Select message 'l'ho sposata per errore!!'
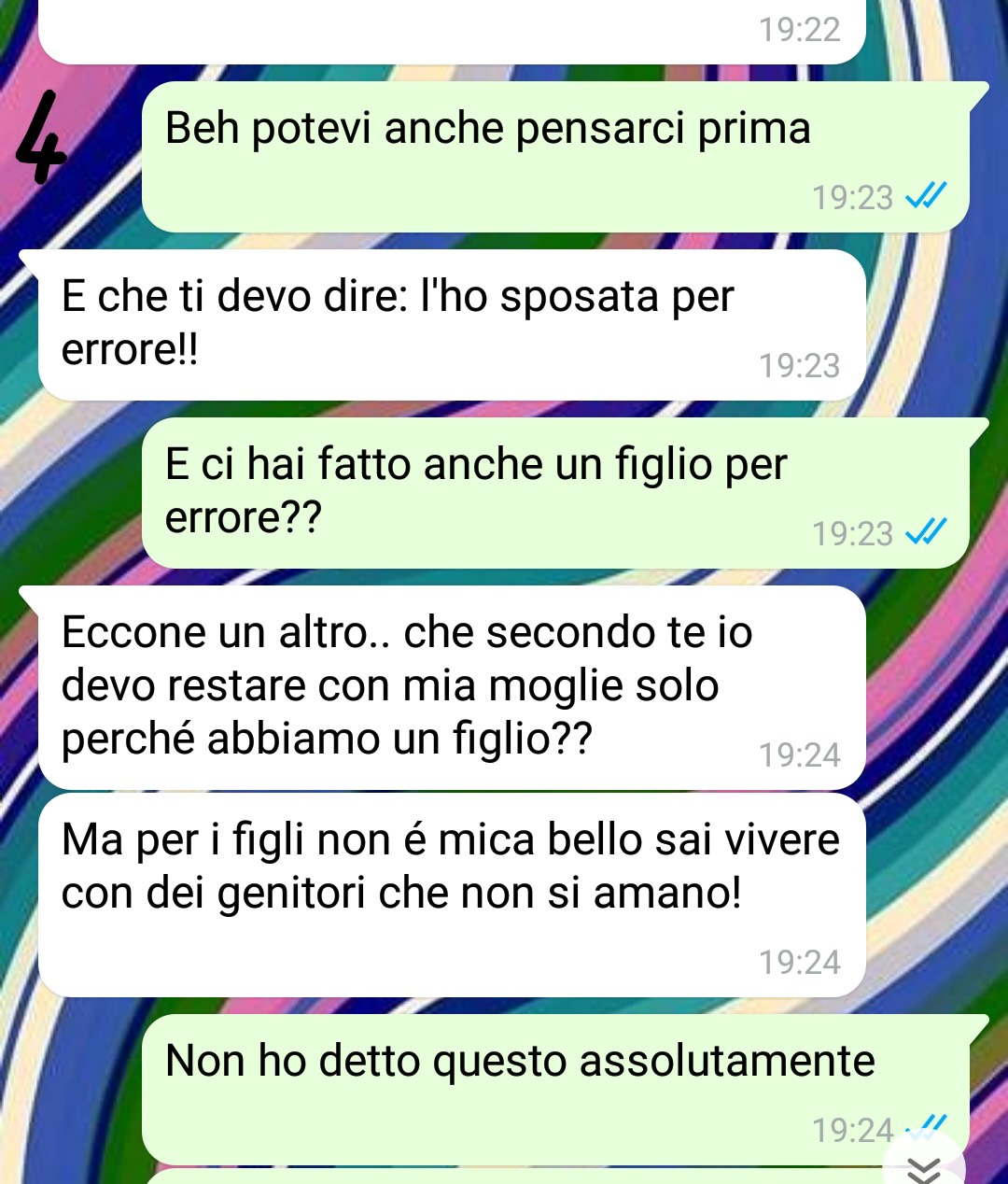This screenshot has height=1184, width=1008. coord(452,325)
